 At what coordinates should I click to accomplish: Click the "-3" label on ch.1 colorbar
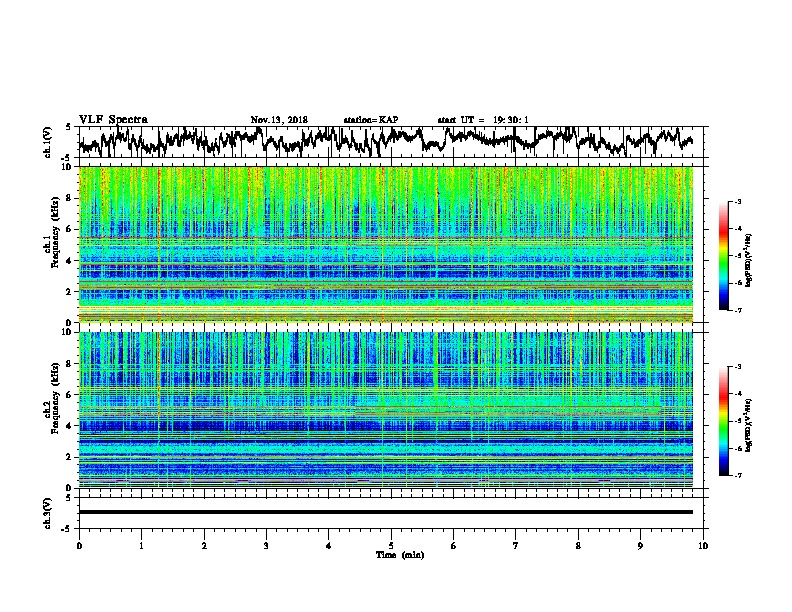point(737,202)
